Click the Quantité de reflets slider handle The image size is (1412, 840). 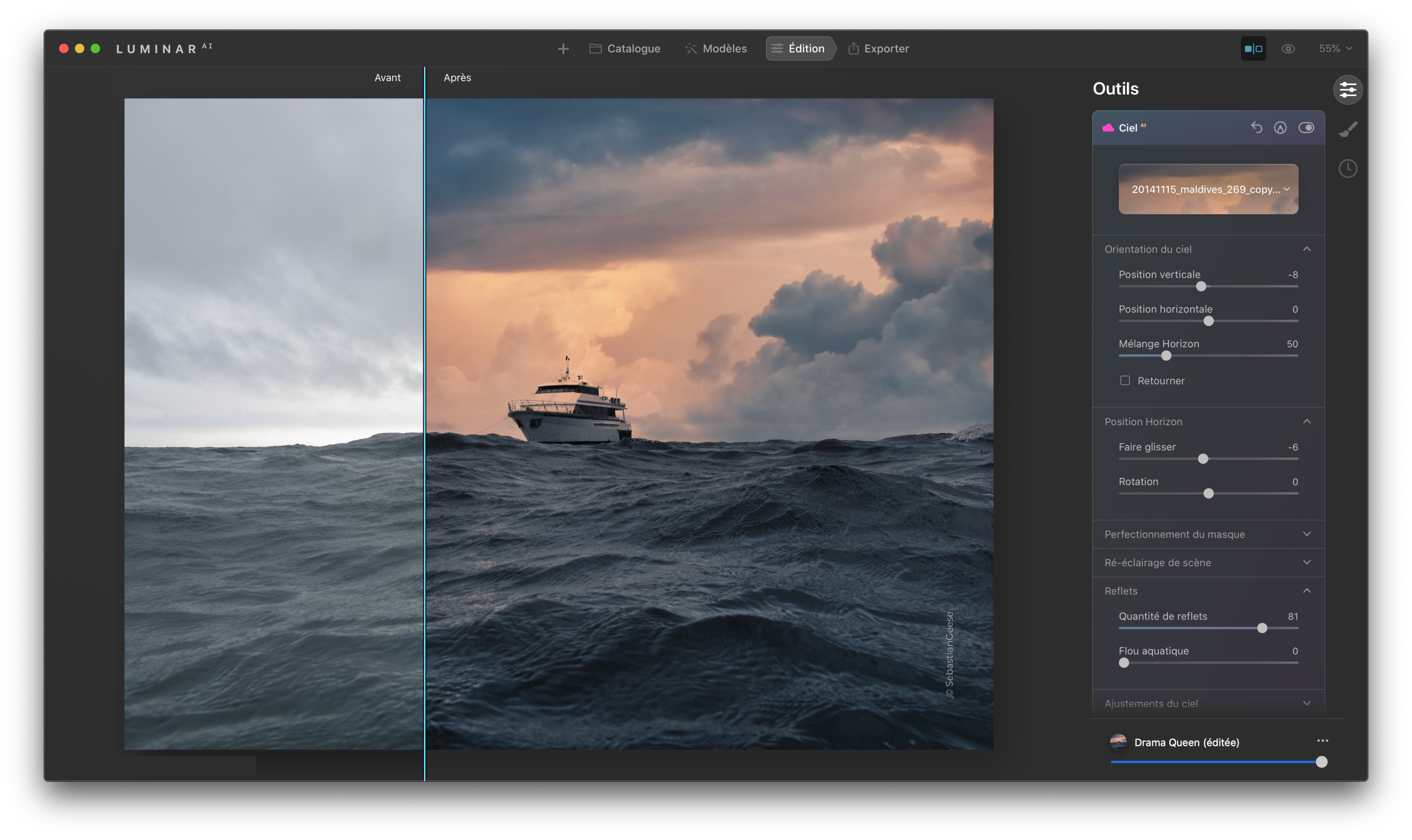click(1262, 628)
